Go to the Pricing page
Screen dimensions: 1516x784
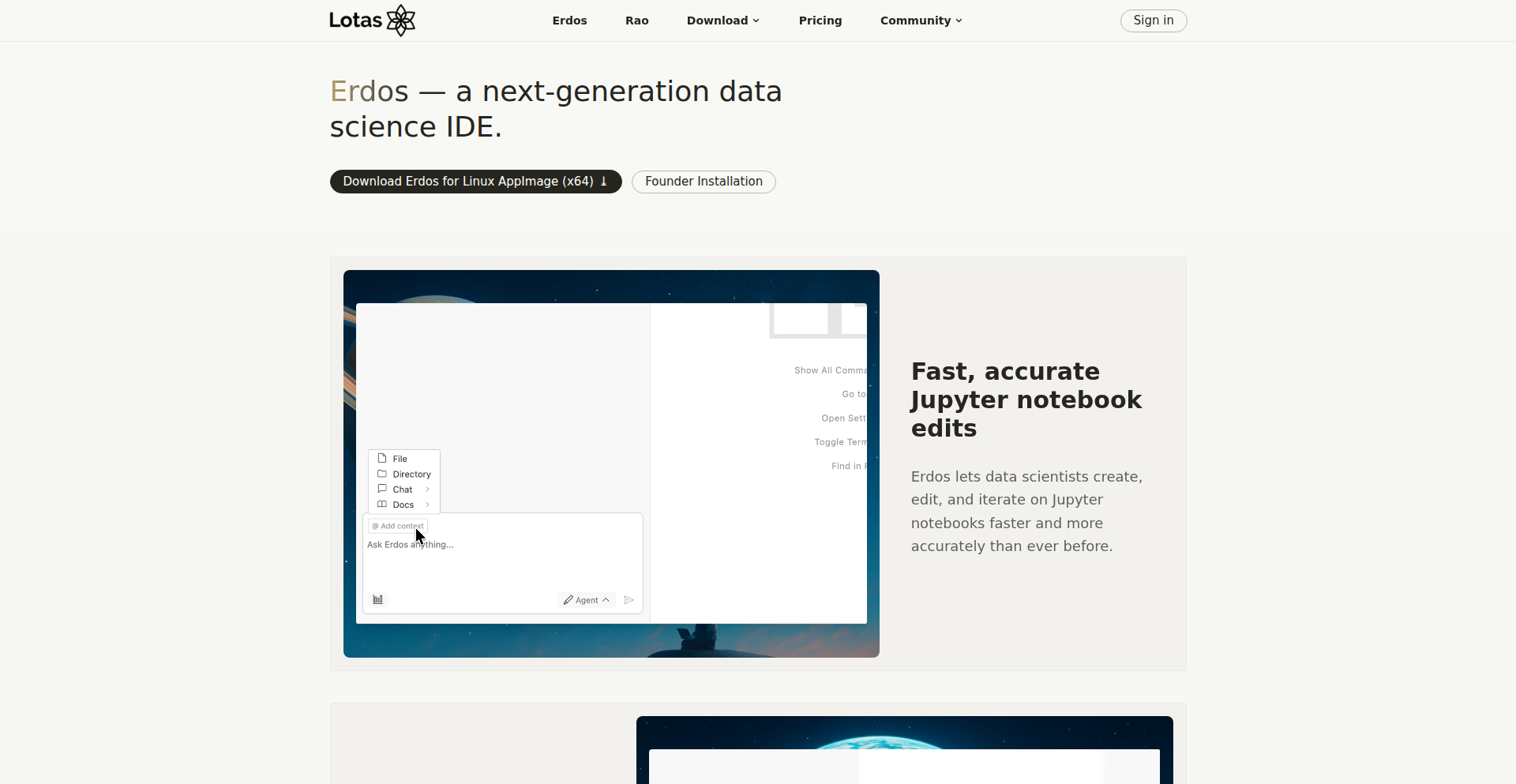point(820,21)
